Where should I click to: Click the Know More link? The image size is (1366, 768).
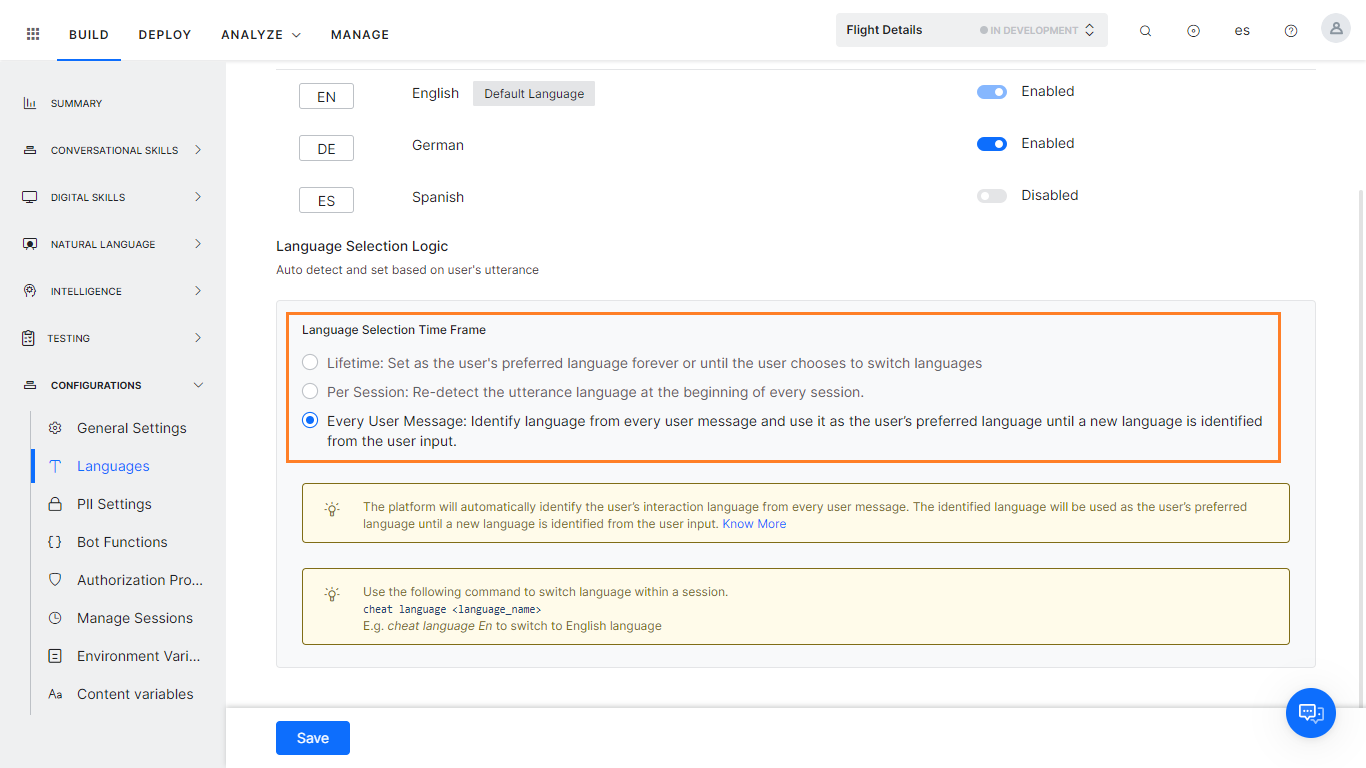[754, 523]
